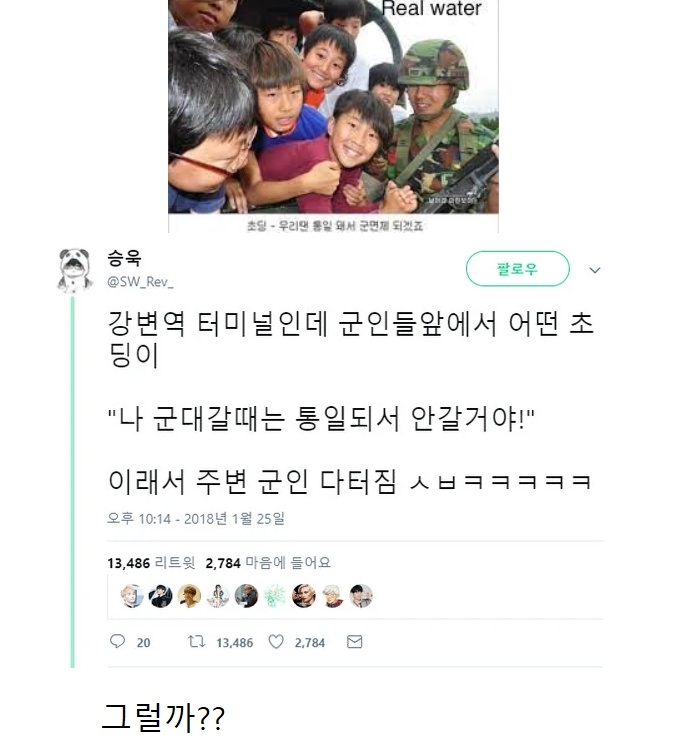Click the green firework liker avatar
Screen dimensions: 688x750
[x=275, y=596]
